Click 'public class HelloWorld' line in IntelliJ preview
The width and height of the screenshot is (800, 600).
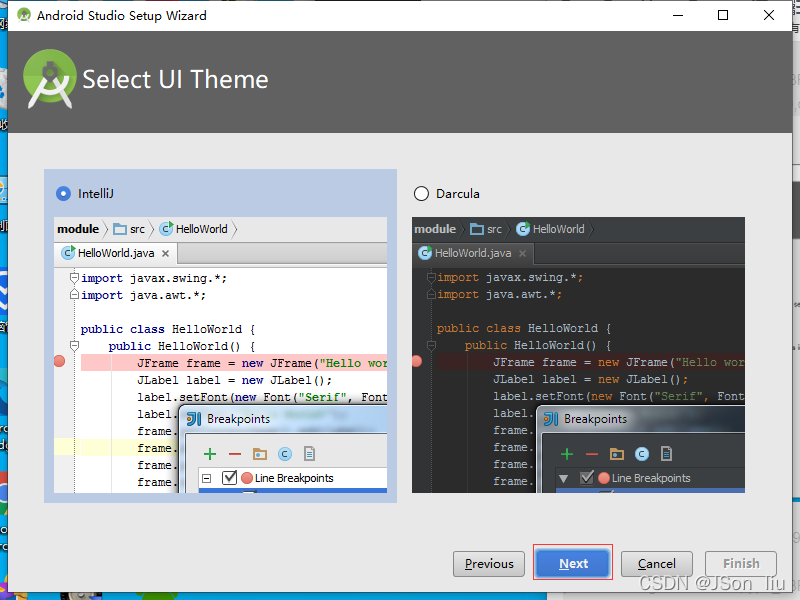(168, 329)
